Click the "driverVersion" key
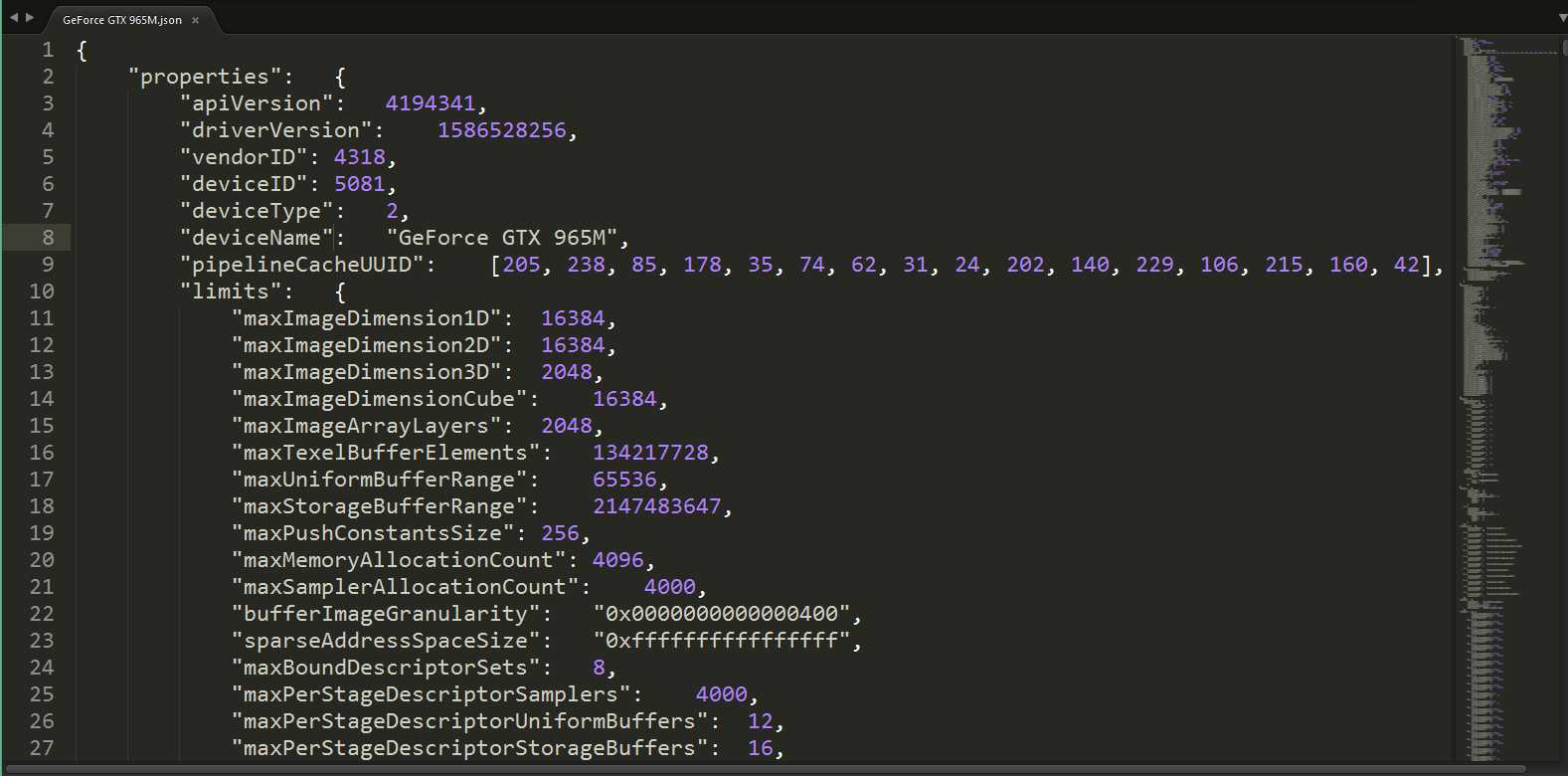Image resolution: width=1568 pixels, height=776 pixels. (x=275, y=130)
